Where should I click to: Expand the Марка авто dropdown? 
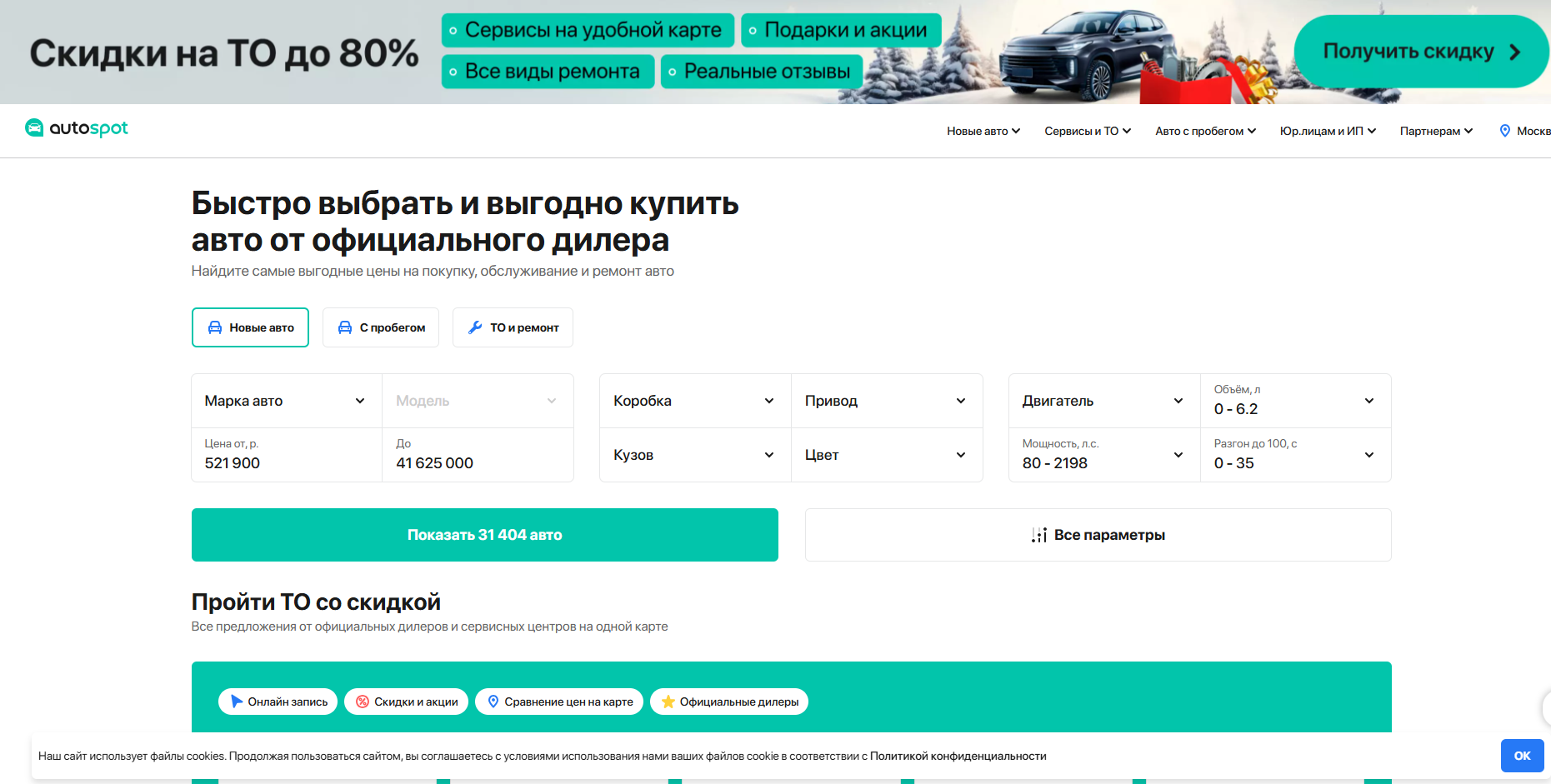coord(287,401)
